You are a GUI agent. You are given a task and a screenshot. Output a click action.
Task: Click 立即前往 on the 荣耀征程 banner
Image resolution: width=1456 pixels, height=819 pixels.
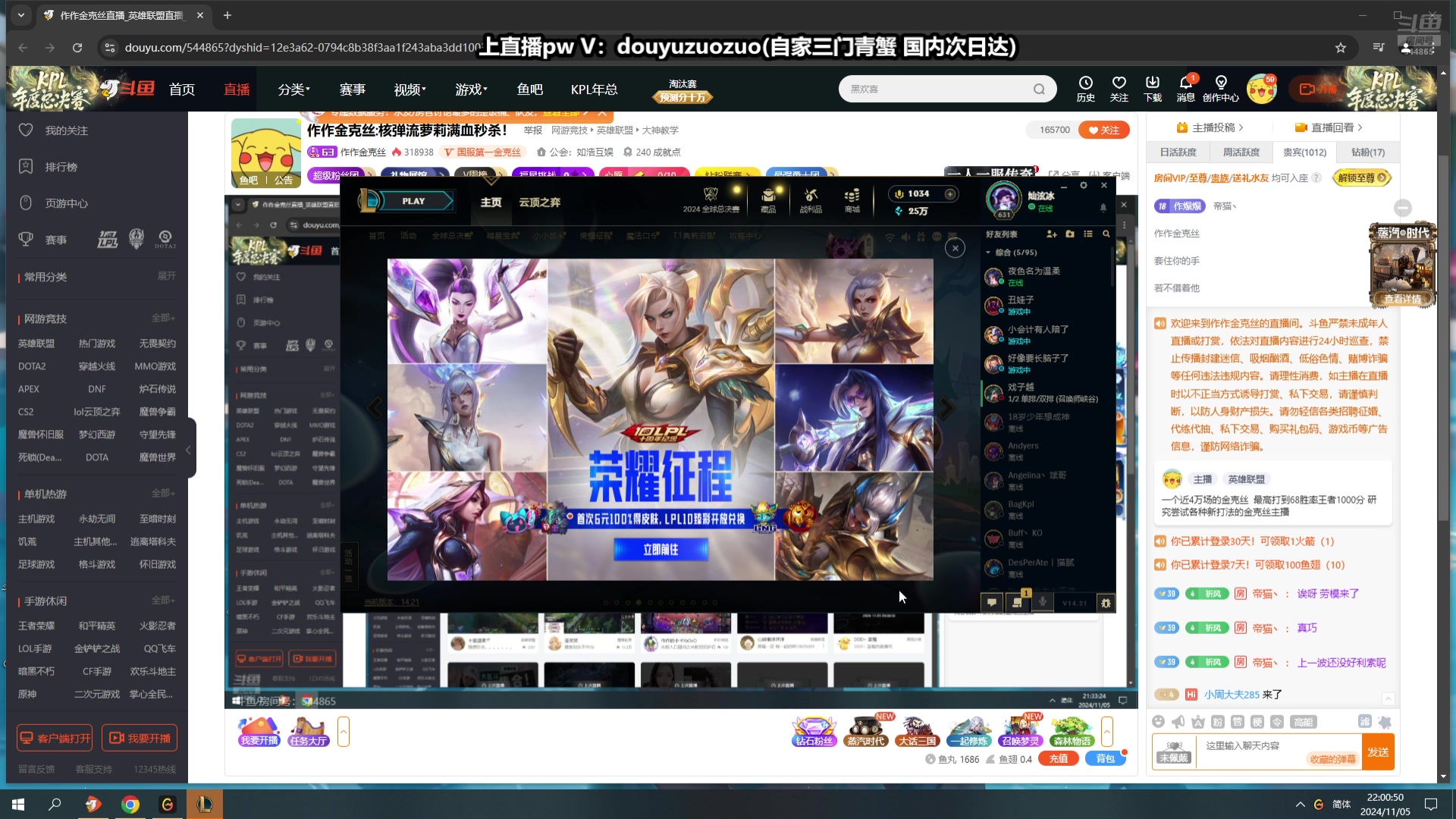(x=661, y=549)
